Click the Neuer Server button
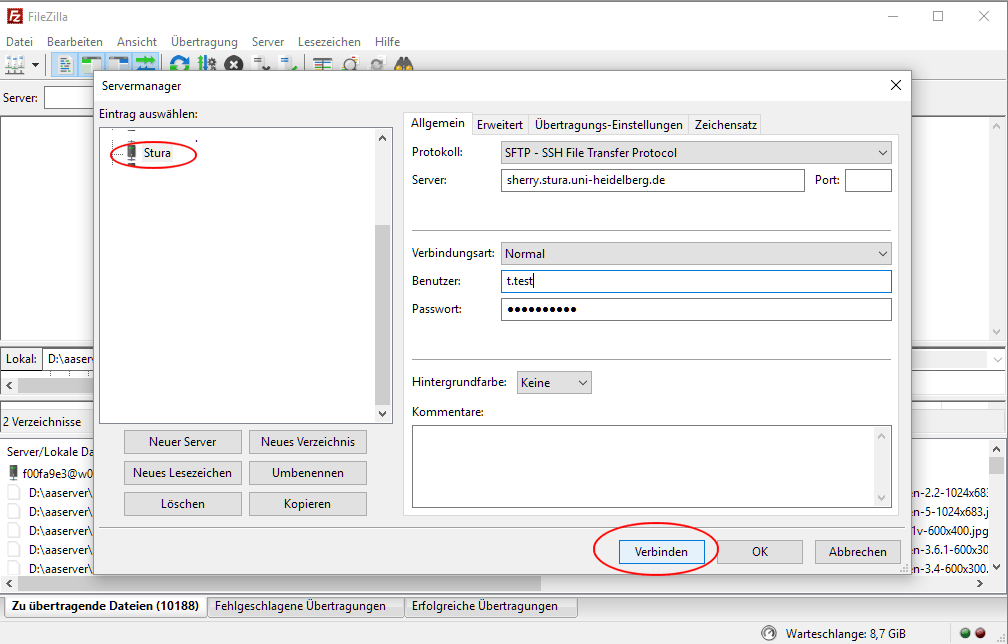 [183, 442]
